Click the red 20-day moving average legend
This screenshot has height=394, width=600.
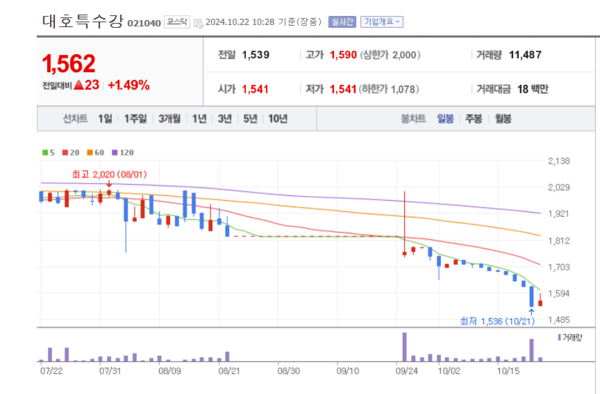coord(71,153)
